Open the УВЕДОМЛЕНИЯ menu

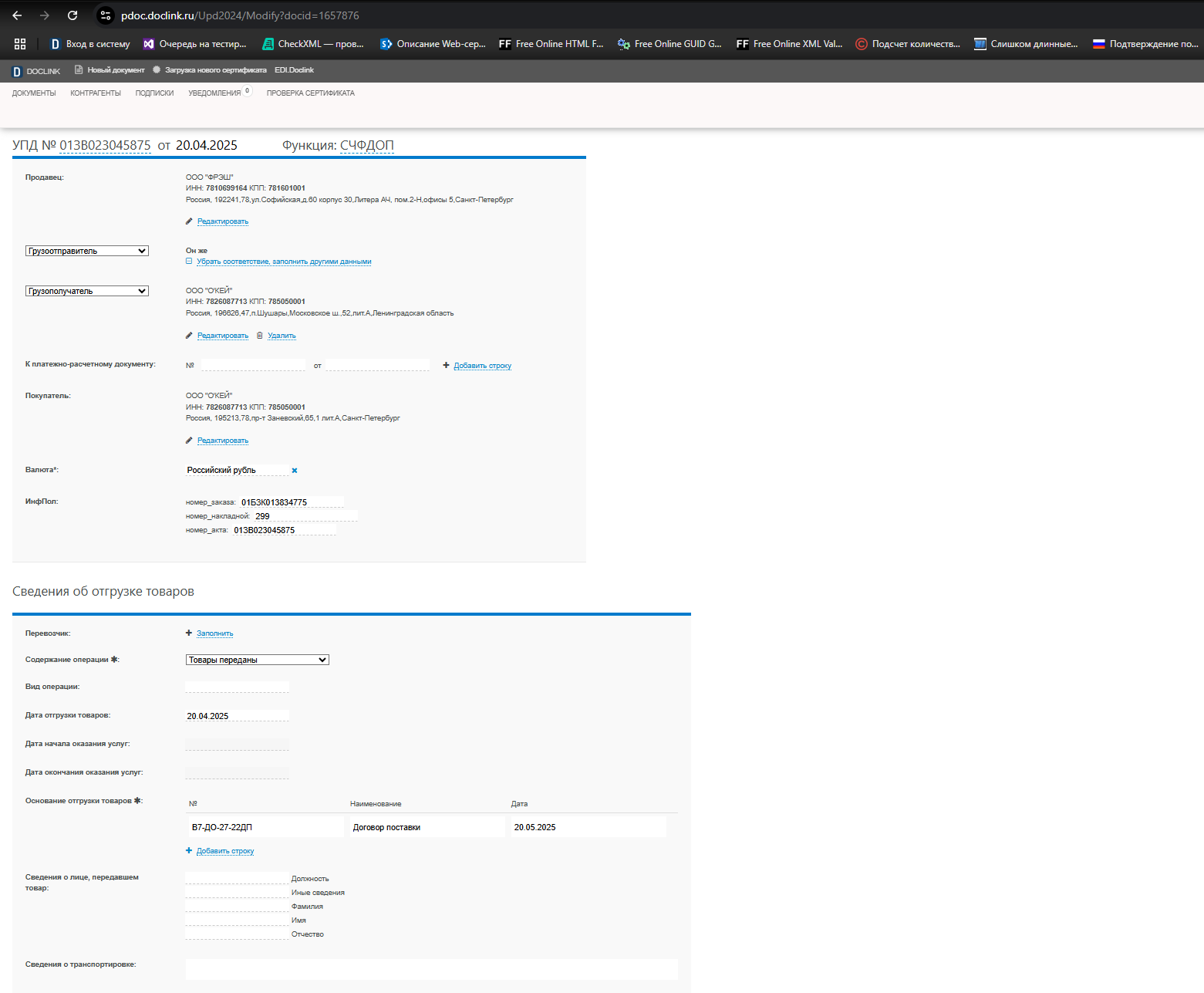[x=214, y=93]
